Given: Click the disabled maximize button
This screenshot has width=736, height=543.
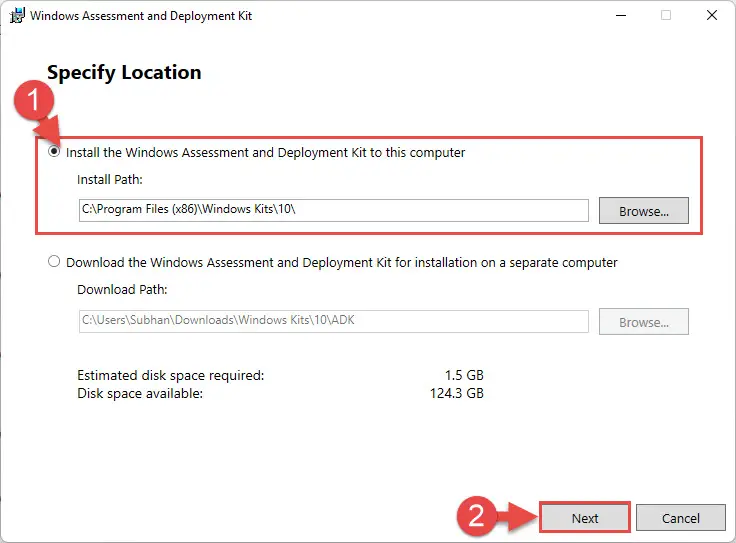Looking at the screenshot, I should (x=666, y=15).
